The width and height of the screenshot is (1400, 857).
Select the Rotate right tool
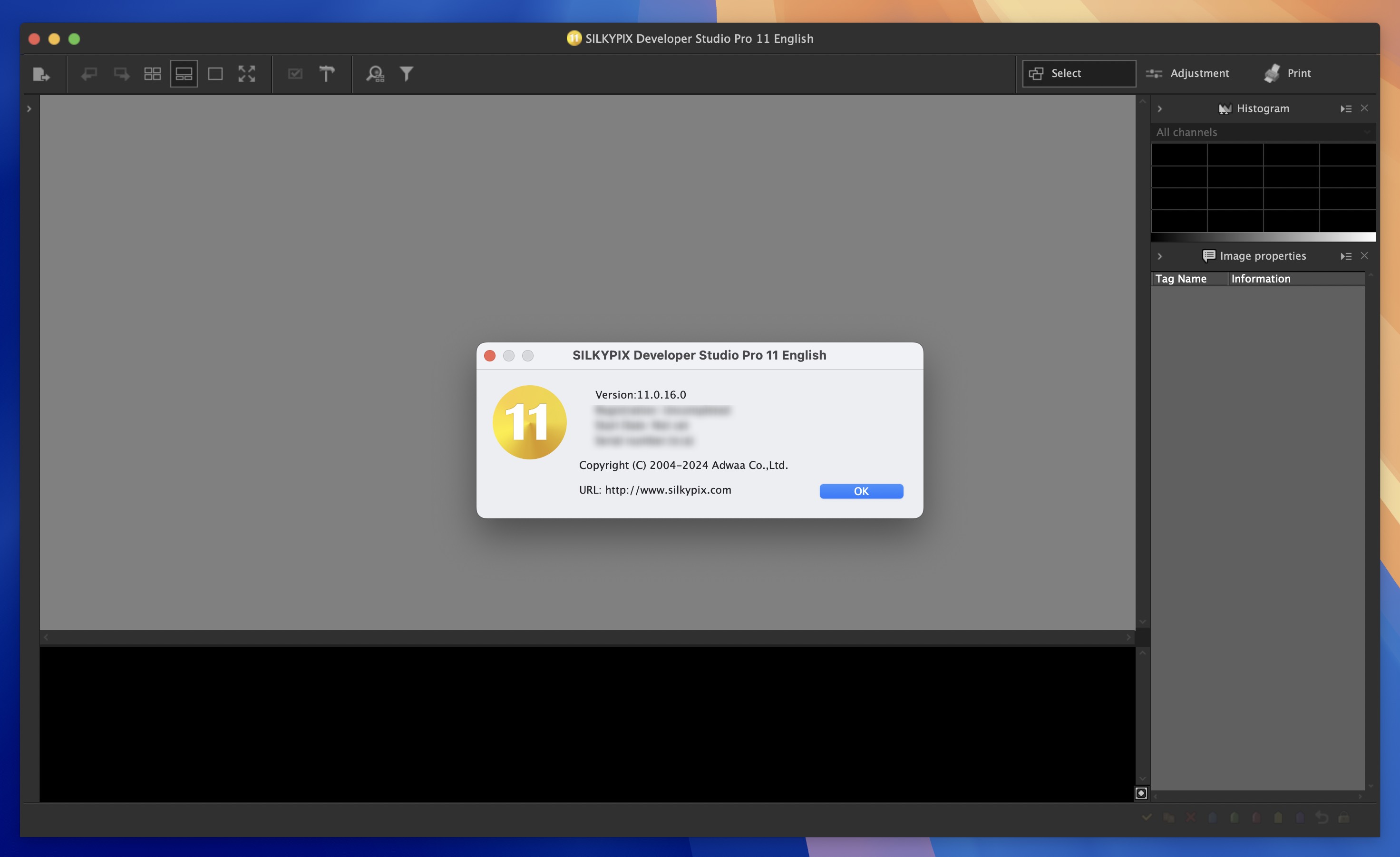click(119, 73)
